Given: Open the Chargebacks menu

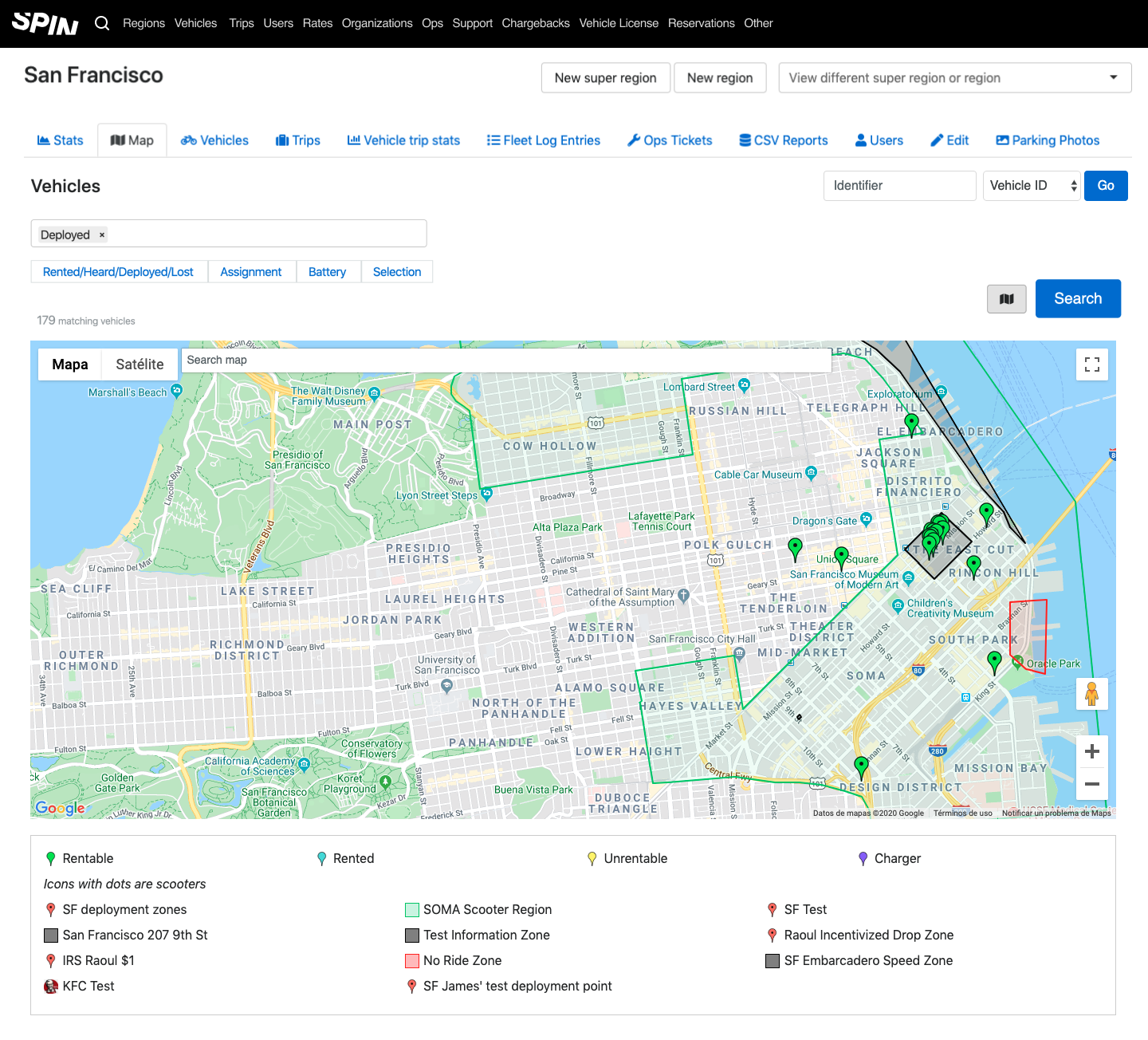Looking at the screenshot, I should (535, 23).
